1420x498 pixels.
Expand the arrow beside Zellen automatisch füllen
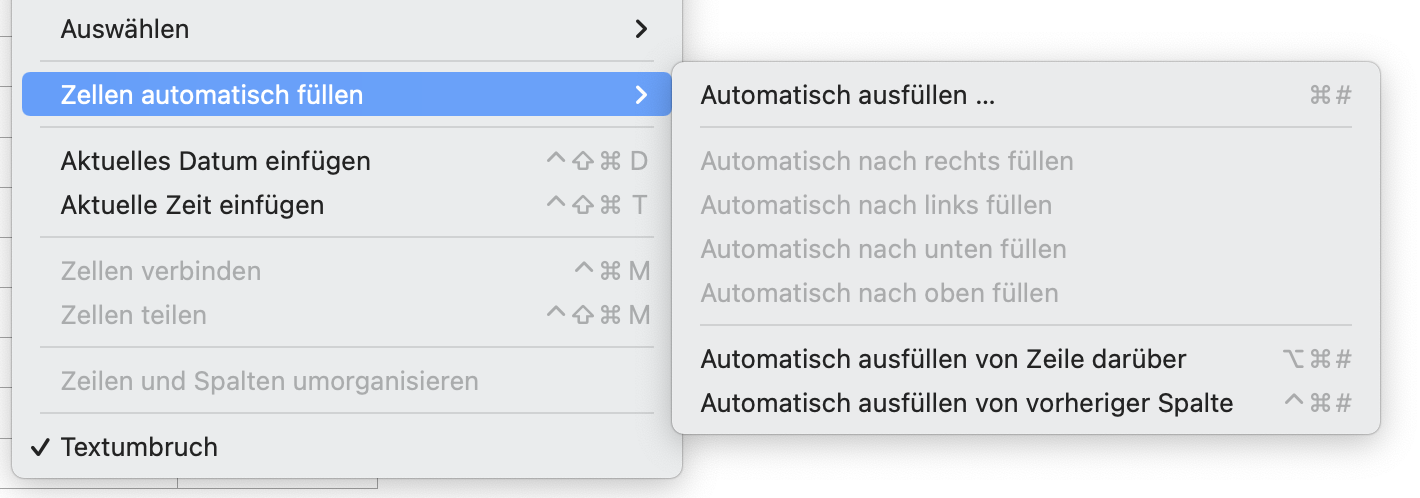click(641, 95)
